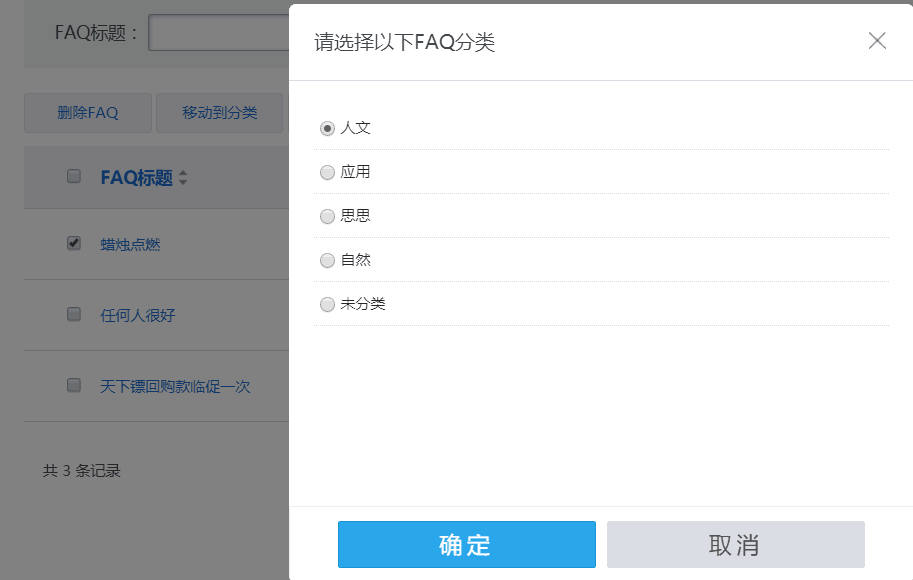Click the 移动到分类 button
Viewport: 913px width, 580px height.
pyautogui.click(x=219, y=113)
